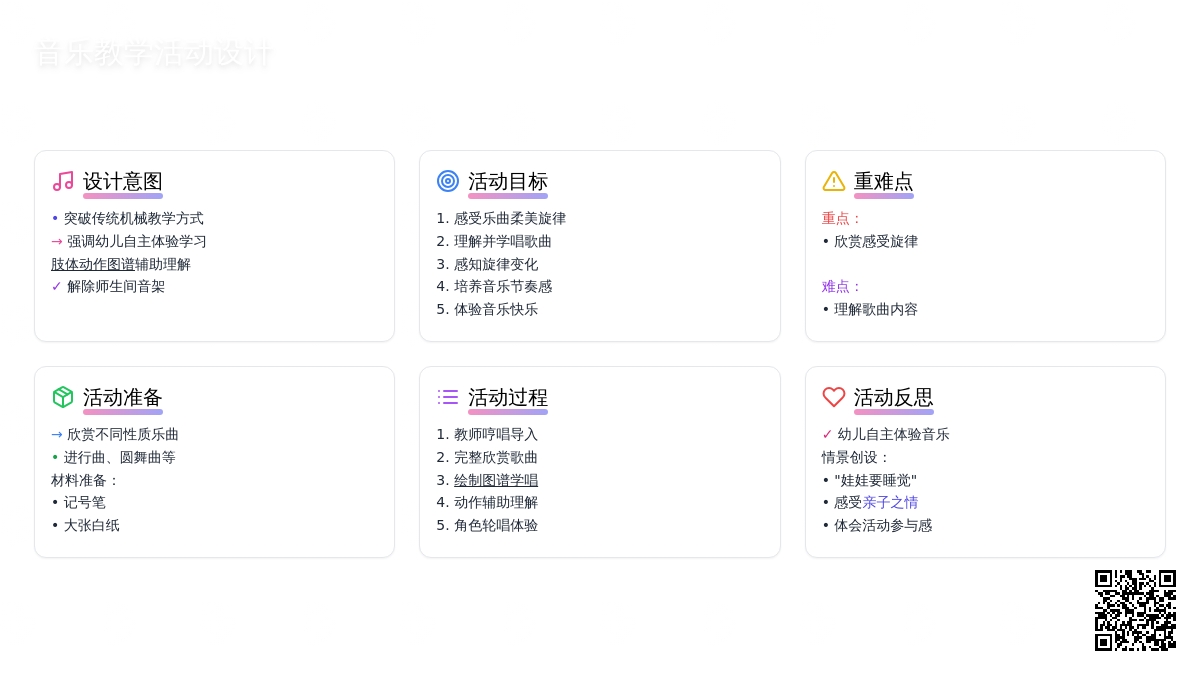This screenshot has width=1200, height=675.
Task: Click the 材料准备： label
Action: pos(86,480)
